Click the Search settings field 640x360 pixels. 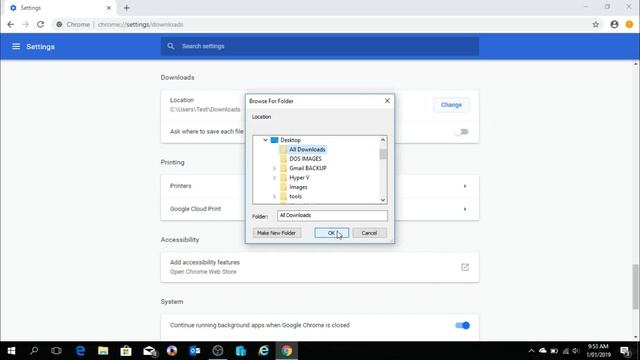tap(320, 46)
